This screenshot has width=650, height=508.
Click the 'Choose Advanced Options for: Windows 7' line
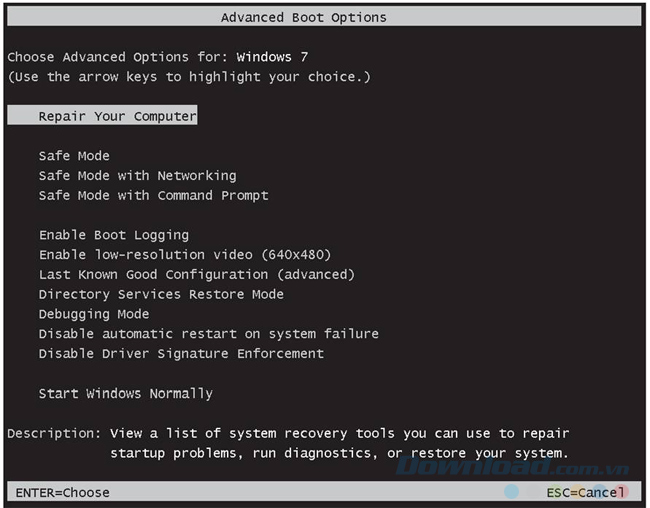pyautogui.click(x=158, y=57)
